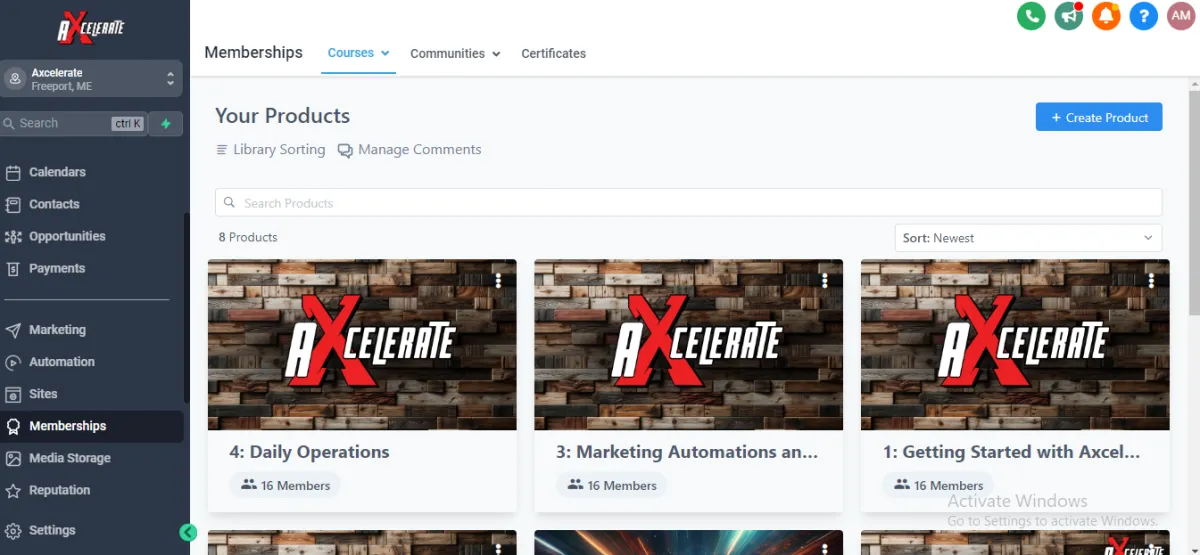The image size is (1200, 555).
Task: Click the ctrl K shortcut badge
Action: [x=128, y=124]
